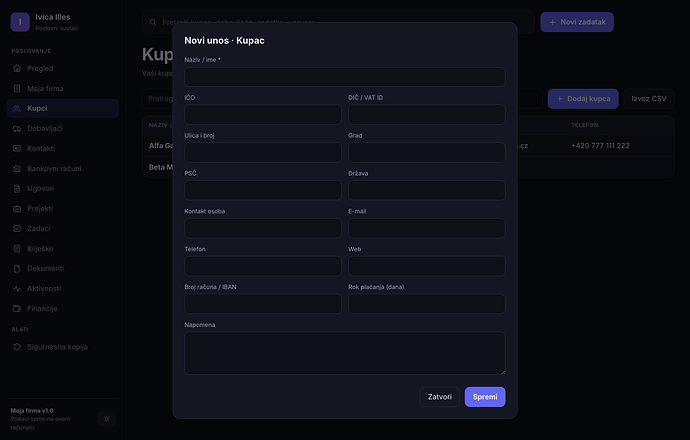Image resolution: width=690 pixels, height=440 pixels.
Task: Click the global search field at top
Action: pyautogui.click(x=338, y=22)
